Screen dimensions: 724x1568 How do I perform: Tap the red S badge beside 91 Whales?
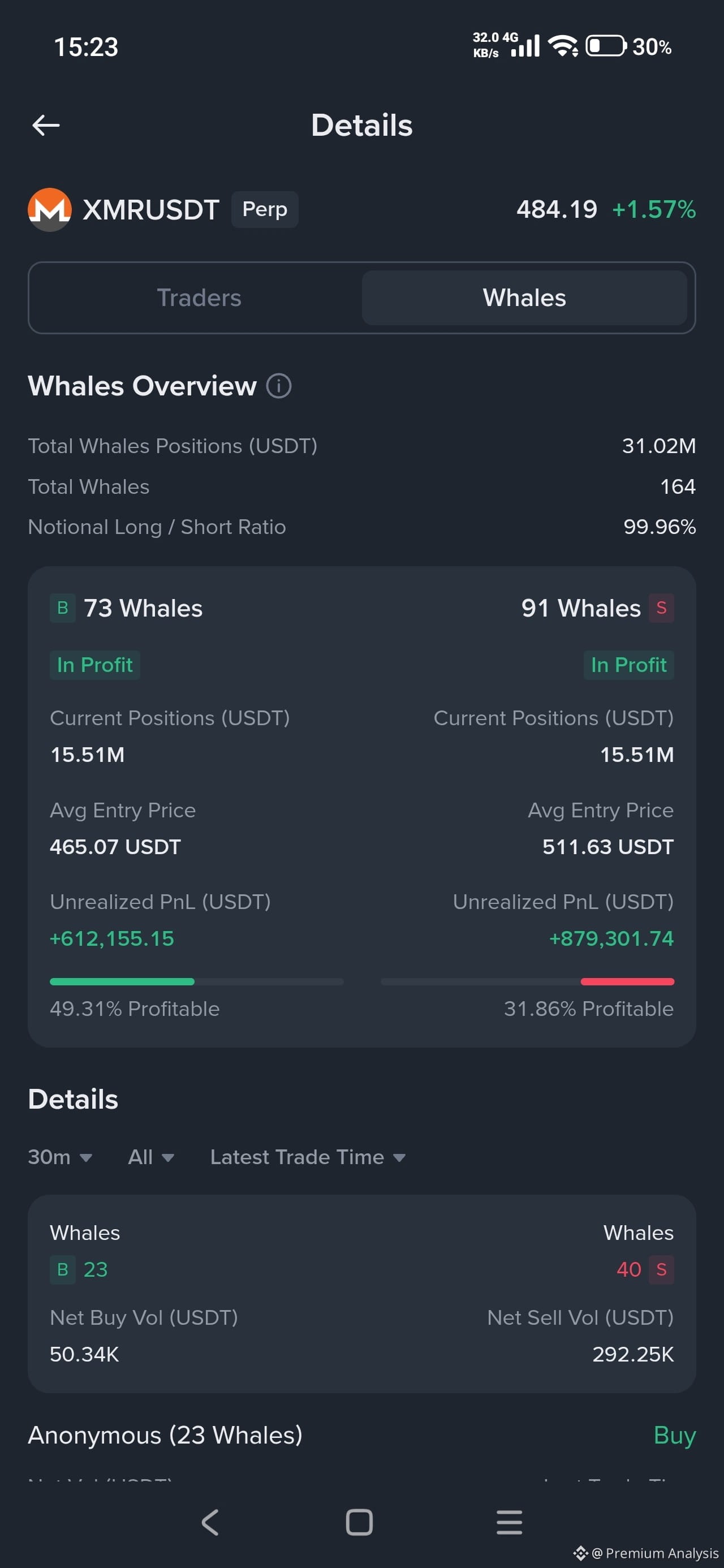661,608
